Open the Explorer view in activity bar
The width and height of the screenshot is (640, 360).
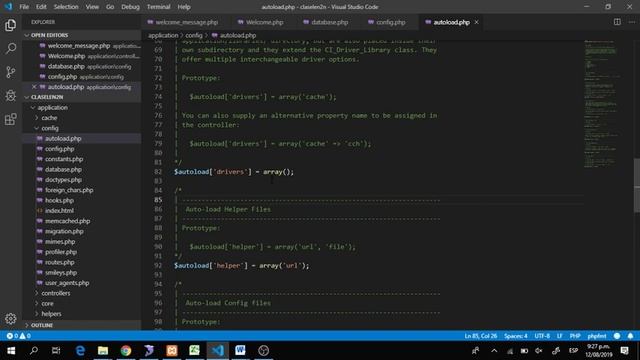[11, 25]
